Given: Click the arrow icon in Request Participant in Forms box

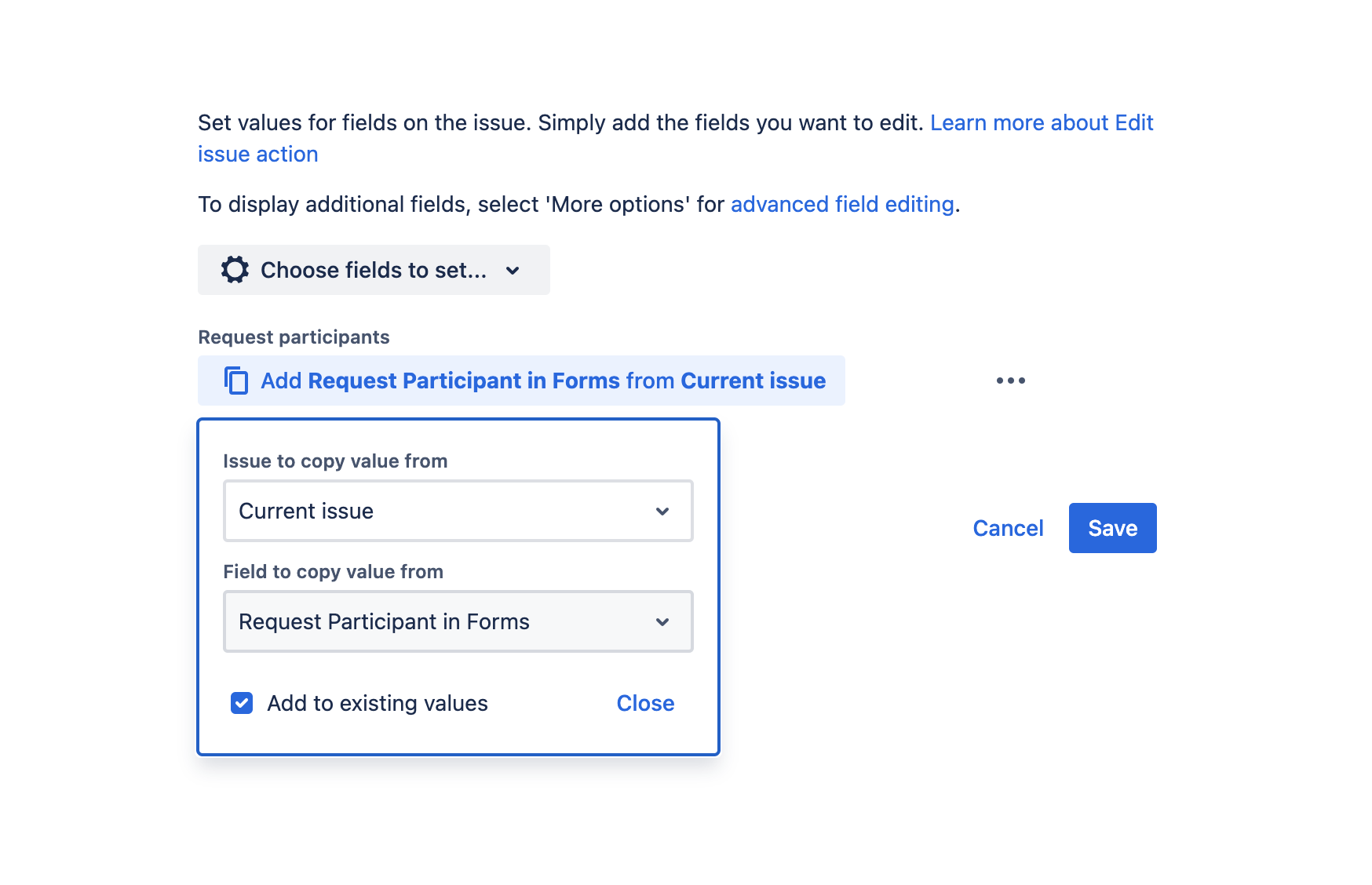Looking at the screenshot, I should pos(662,622).
